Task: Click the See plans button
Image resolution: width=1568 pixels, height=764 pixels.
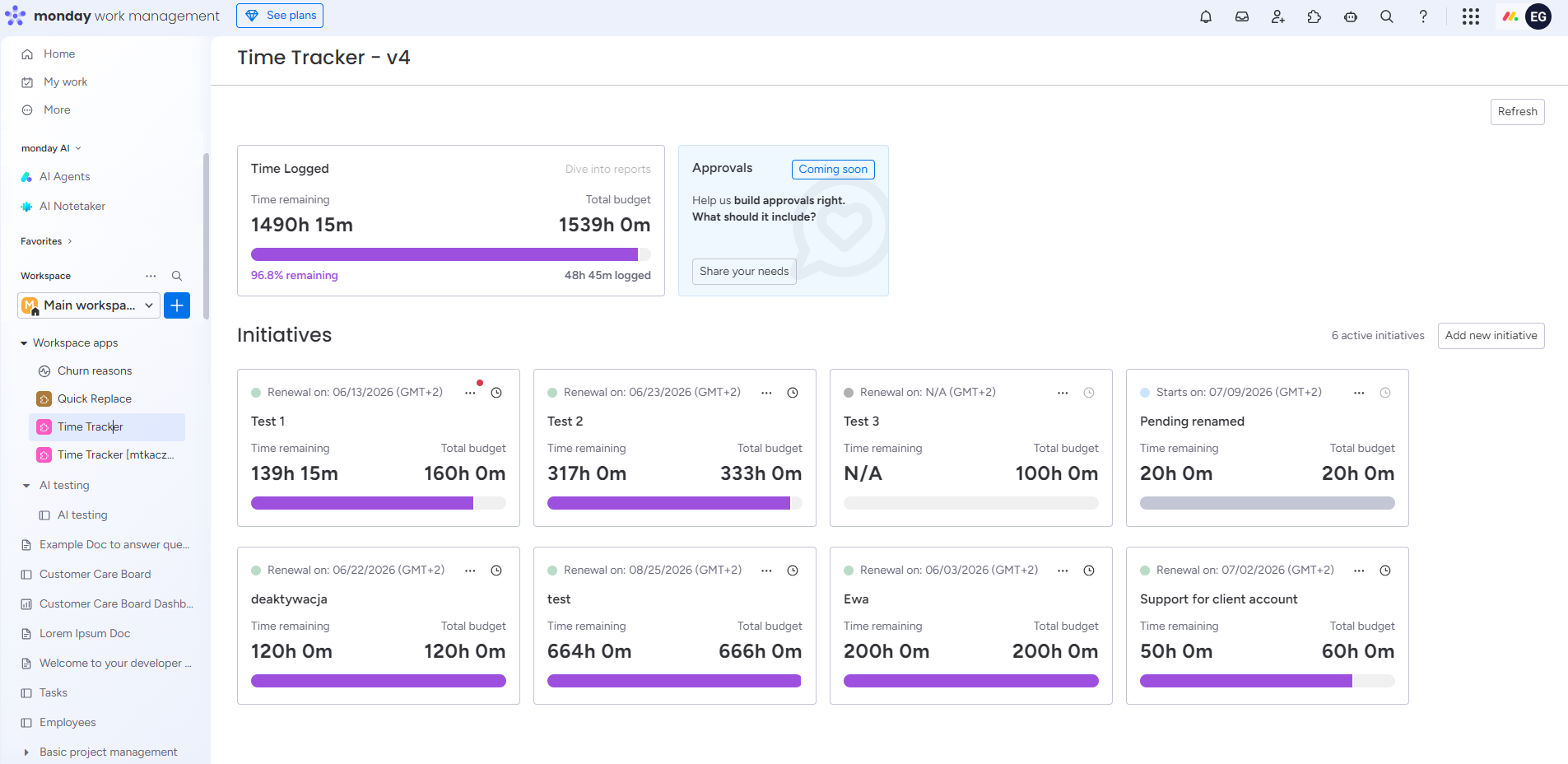Action: 280,16
